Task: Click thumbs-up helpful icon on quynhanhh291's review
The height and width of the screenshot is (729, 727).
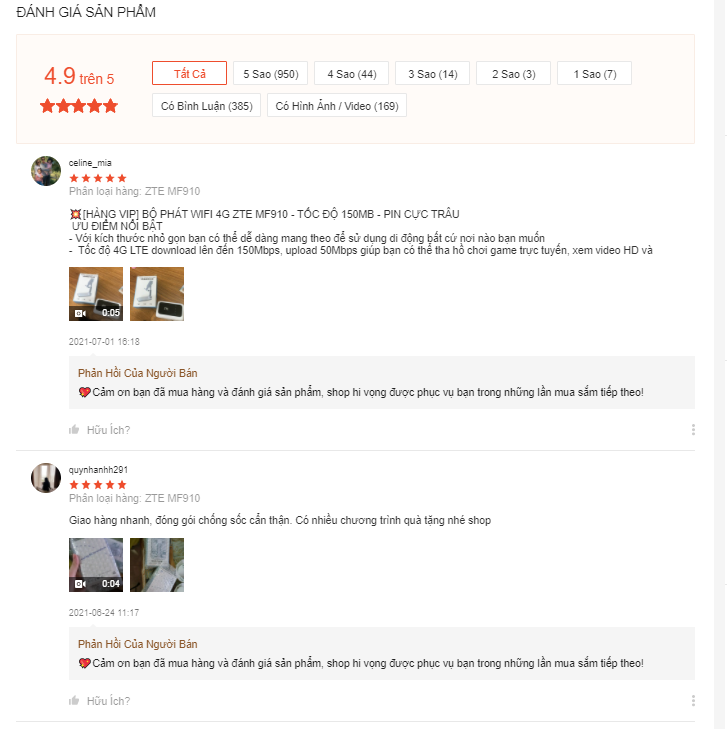Action: pyautogui.click(x=74, y=701)
